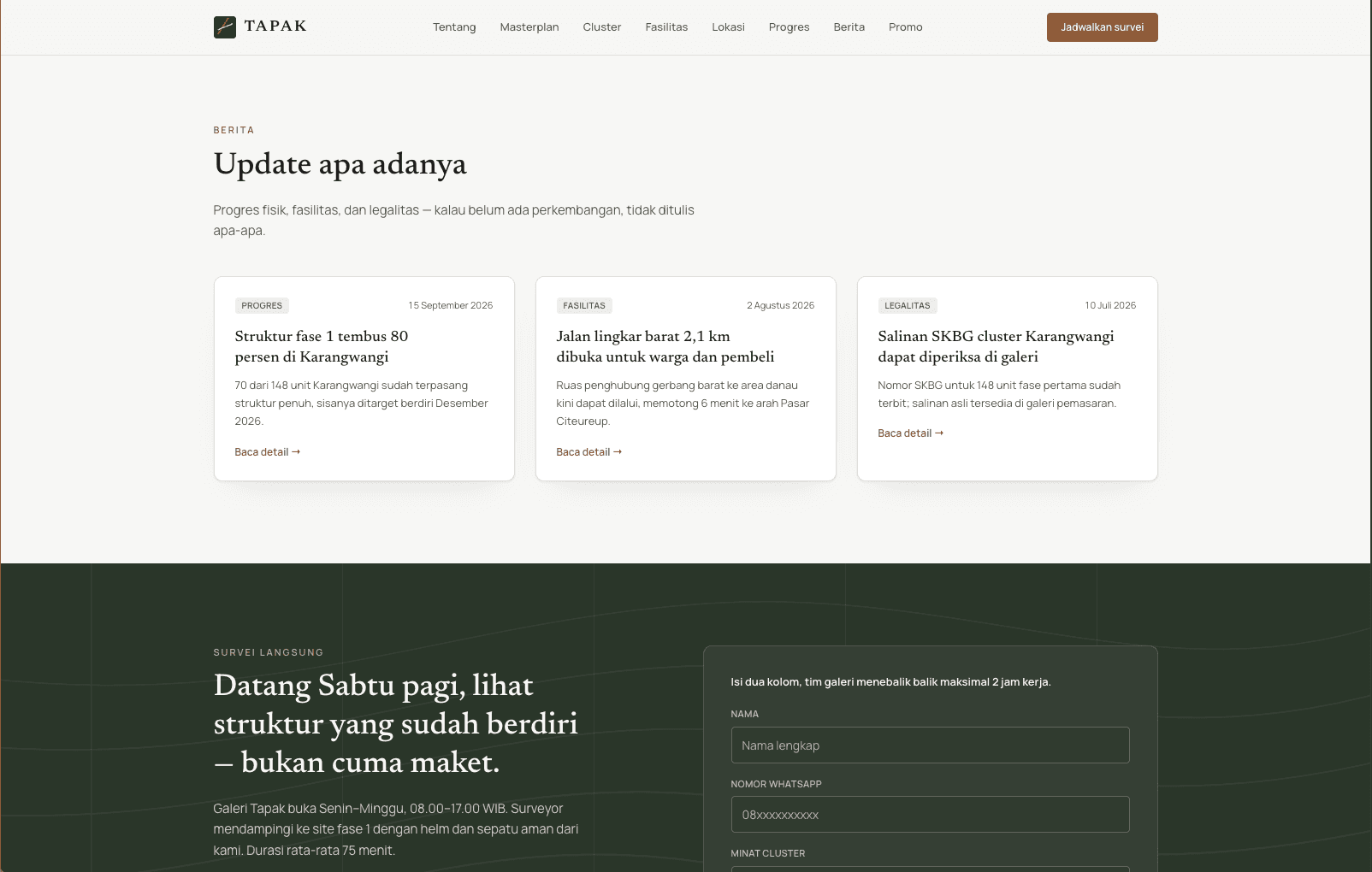The image size is (1372, 872).
Task: Click the FASILITAS tag badge
Action: [x=584, y=305]
